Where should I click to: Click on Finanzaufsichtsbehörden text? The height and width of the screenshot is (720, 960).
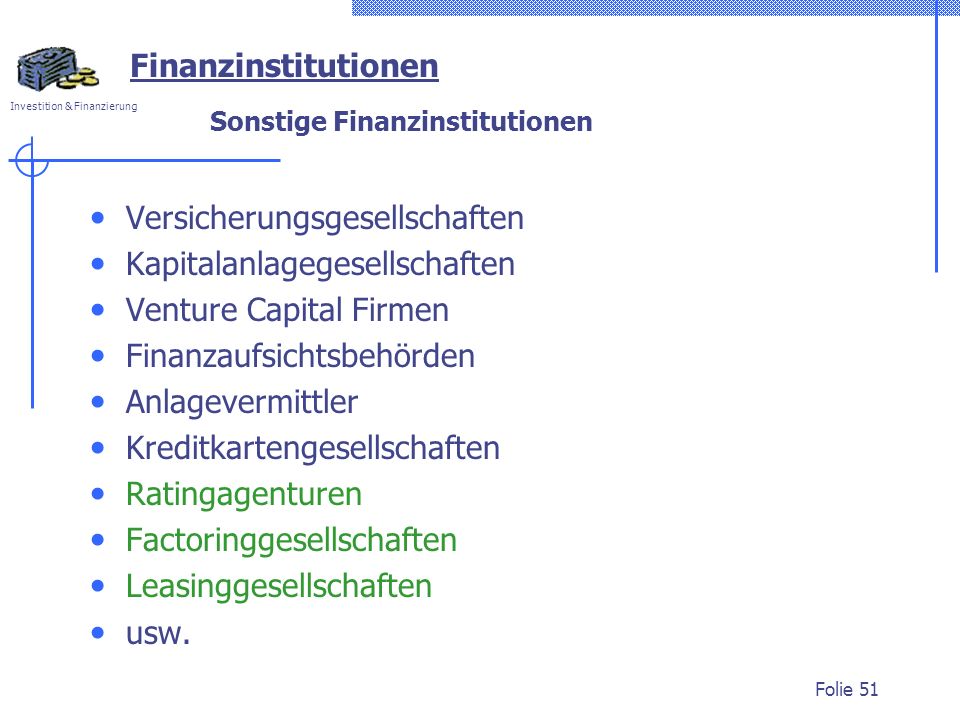point(300,356)
